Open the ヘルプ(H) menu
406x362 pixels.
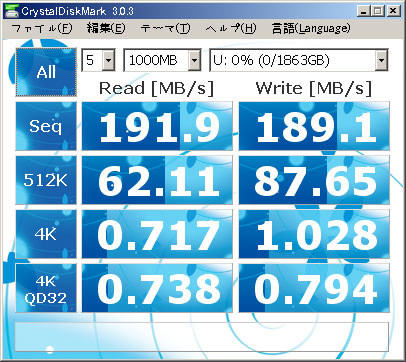tap(231, 28)
